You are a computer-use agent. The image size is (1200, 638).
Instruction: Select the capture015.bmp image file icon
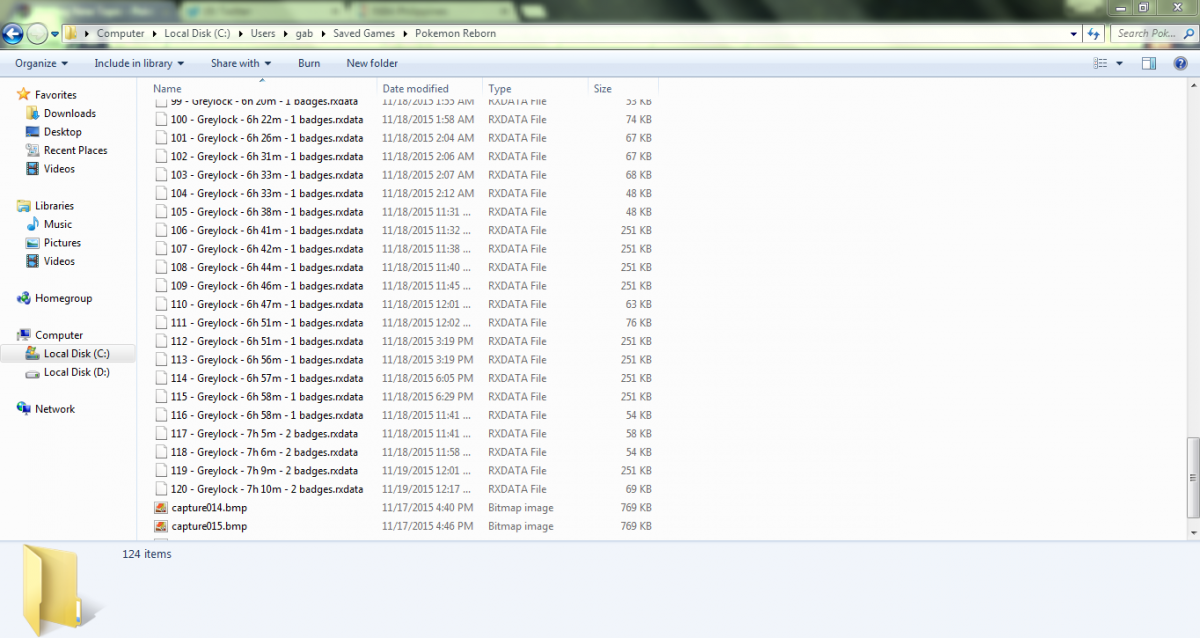pos(161,526)
